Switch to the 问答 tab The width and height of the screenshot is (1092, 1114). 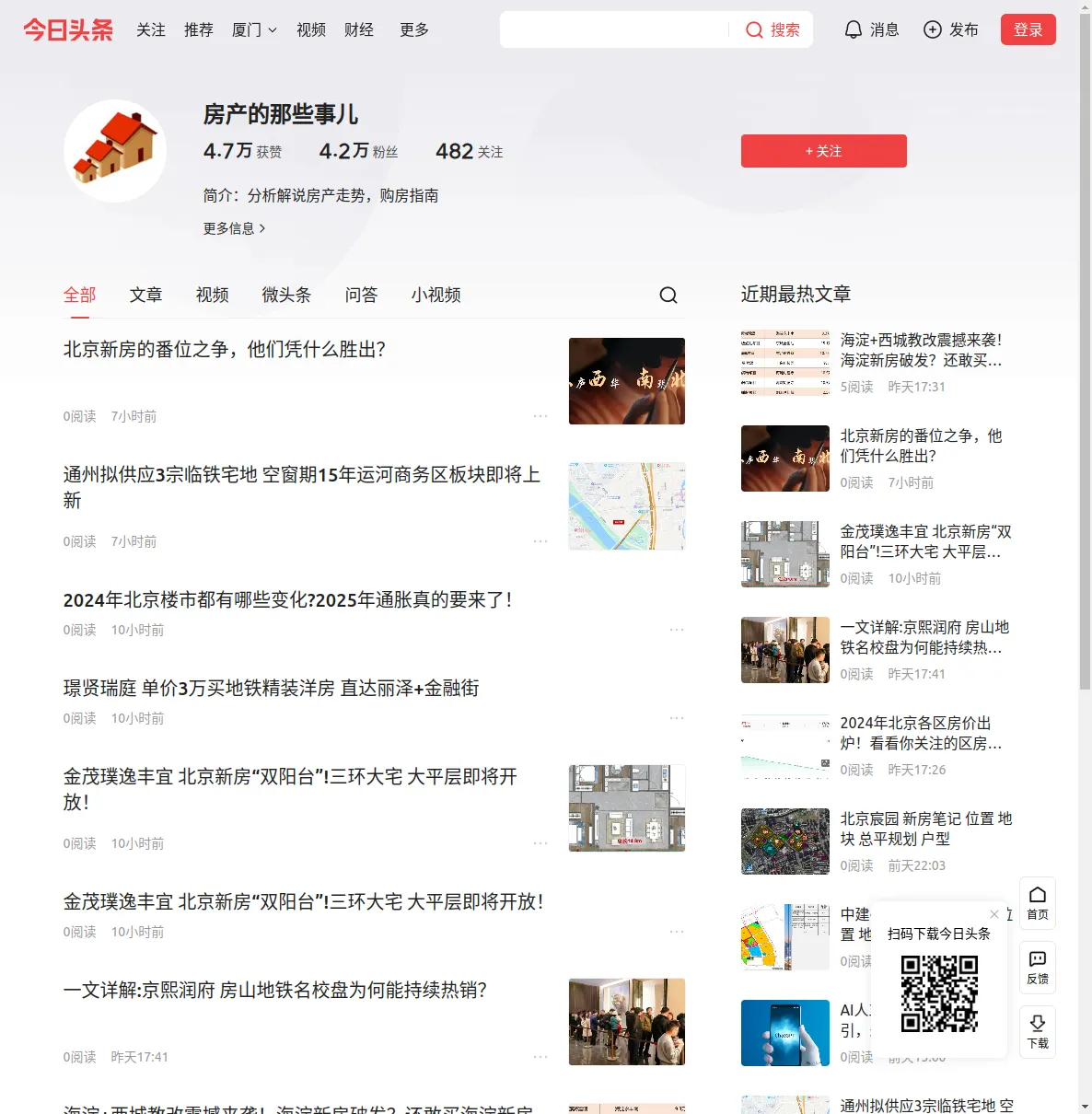click(x=362, y=295)
